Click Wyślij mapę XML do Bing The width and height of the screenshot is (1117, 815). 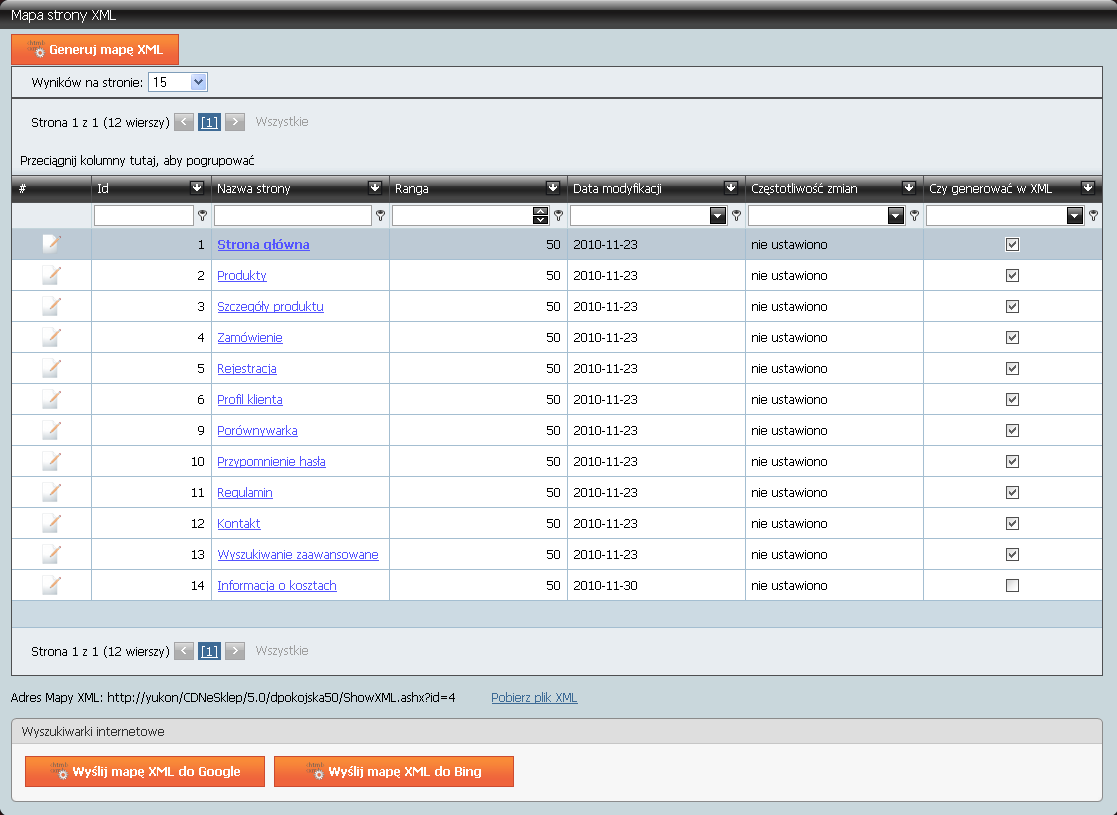[393, 772]
